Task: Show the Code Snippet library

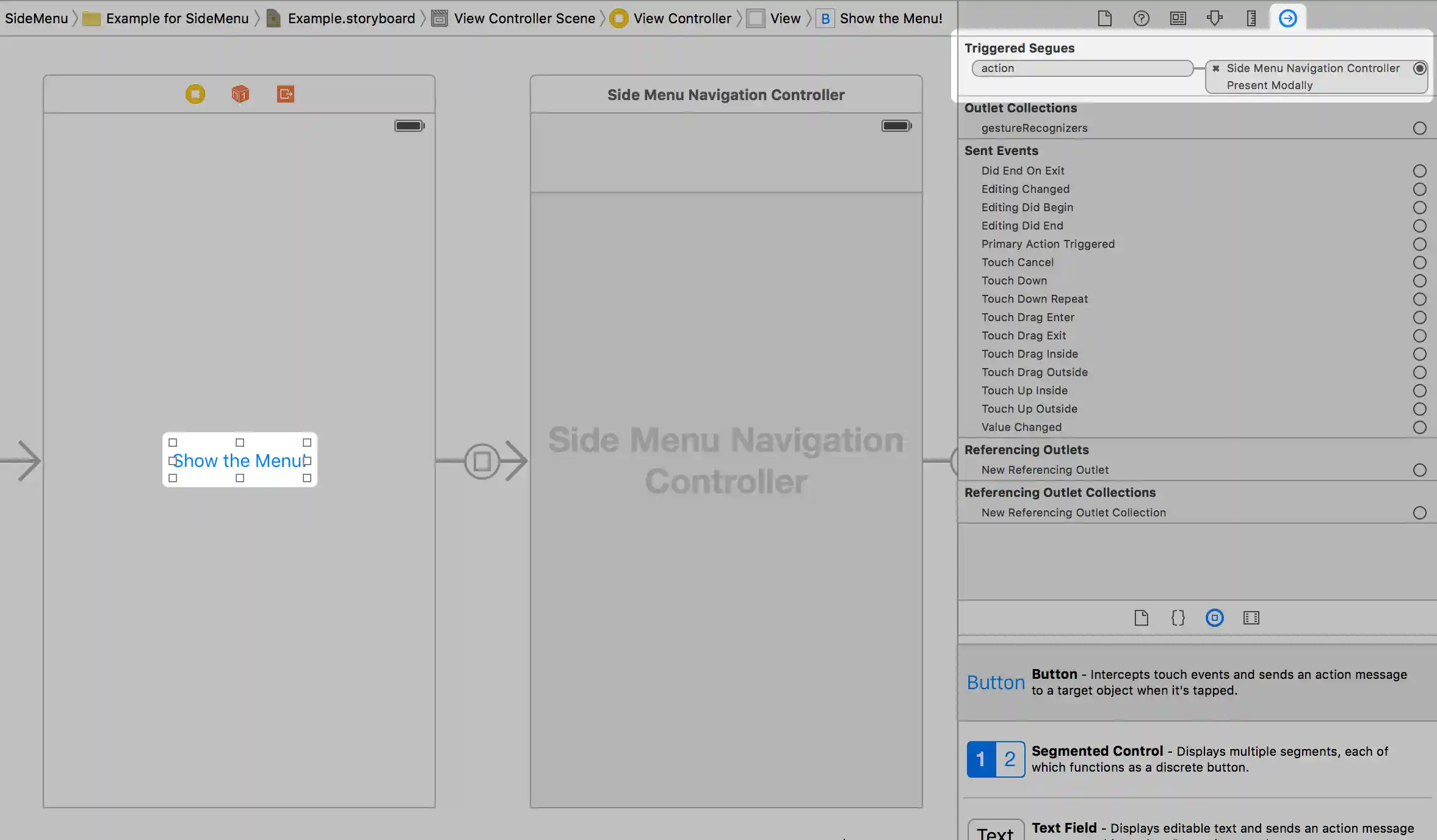Action: 1178,618
